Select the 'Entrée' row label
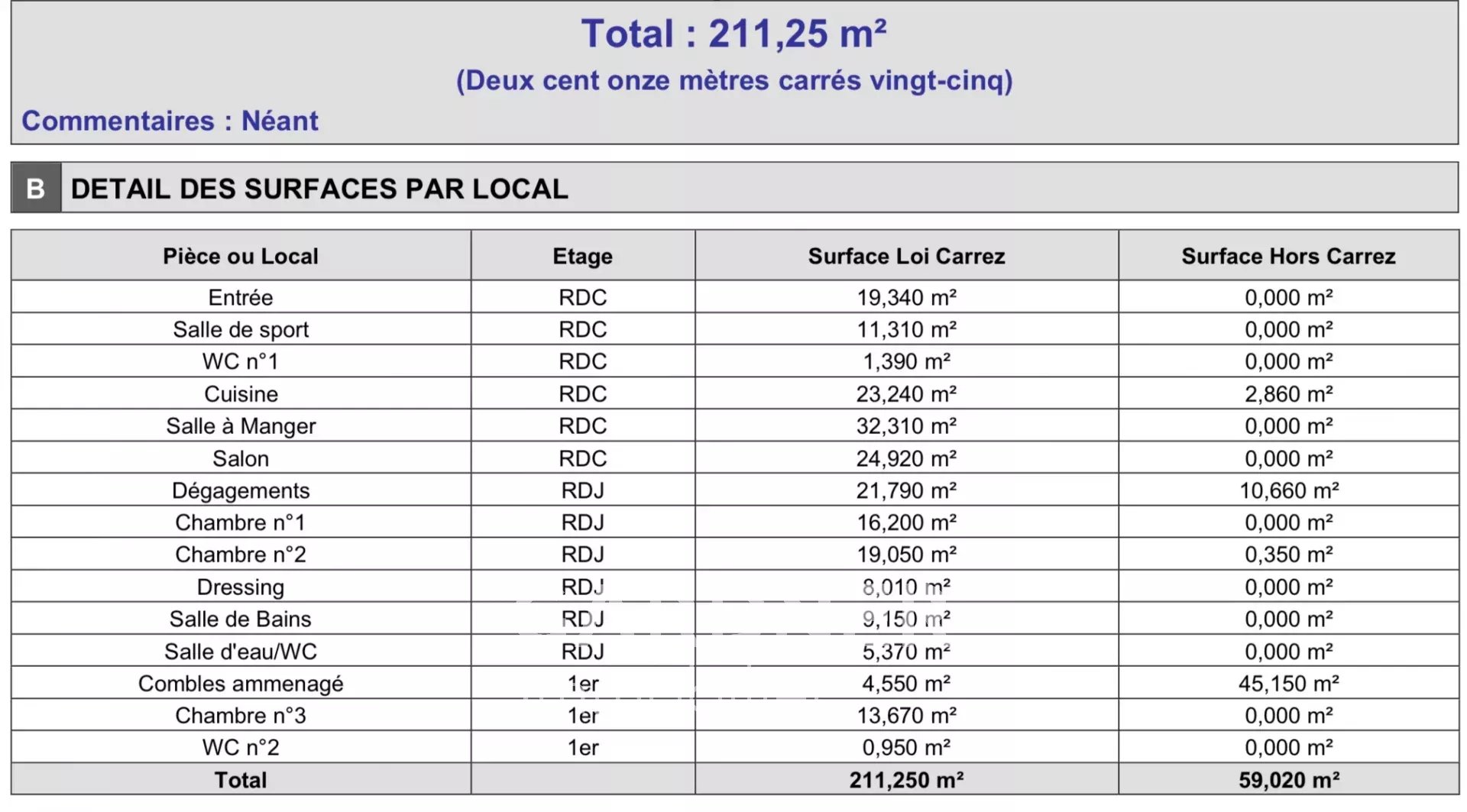This screenshot has height=812, width=1467. 241,297
